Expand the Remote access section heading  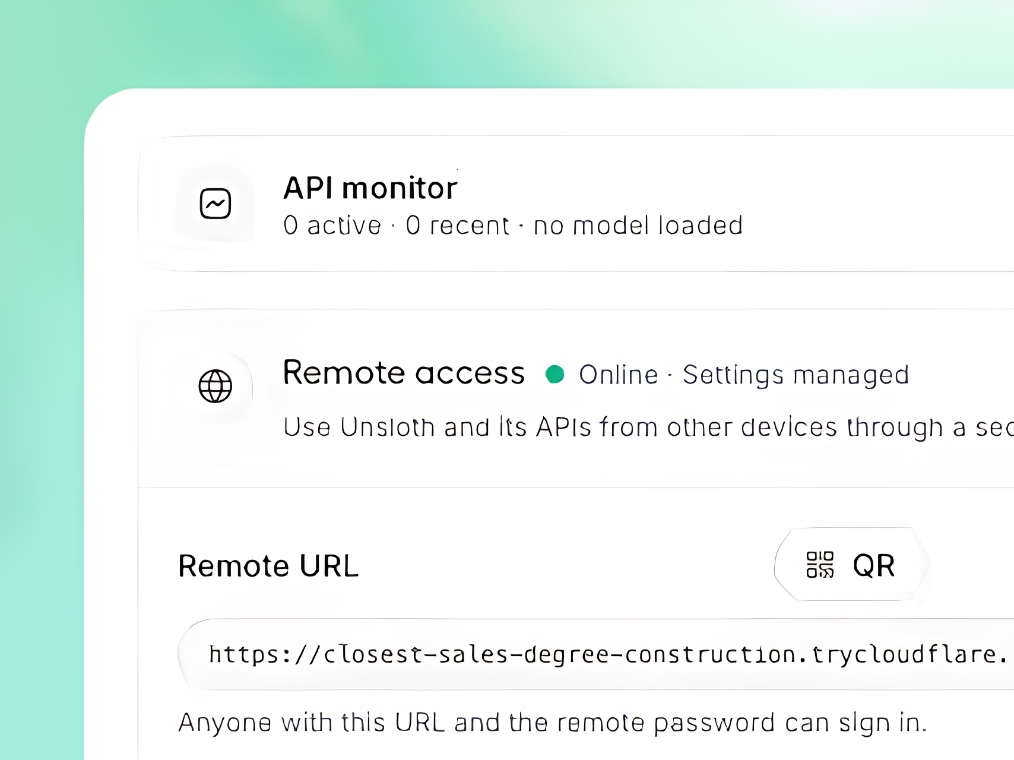point(404,373)
